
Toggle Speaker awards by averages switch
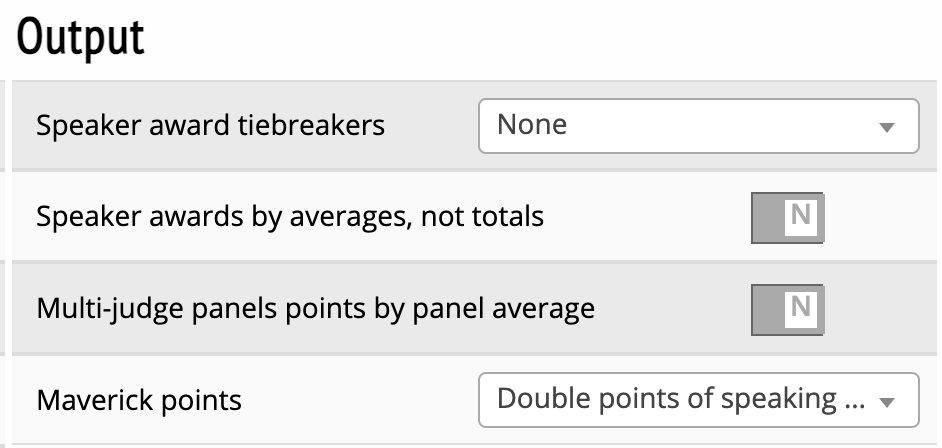tap(787, 217)
